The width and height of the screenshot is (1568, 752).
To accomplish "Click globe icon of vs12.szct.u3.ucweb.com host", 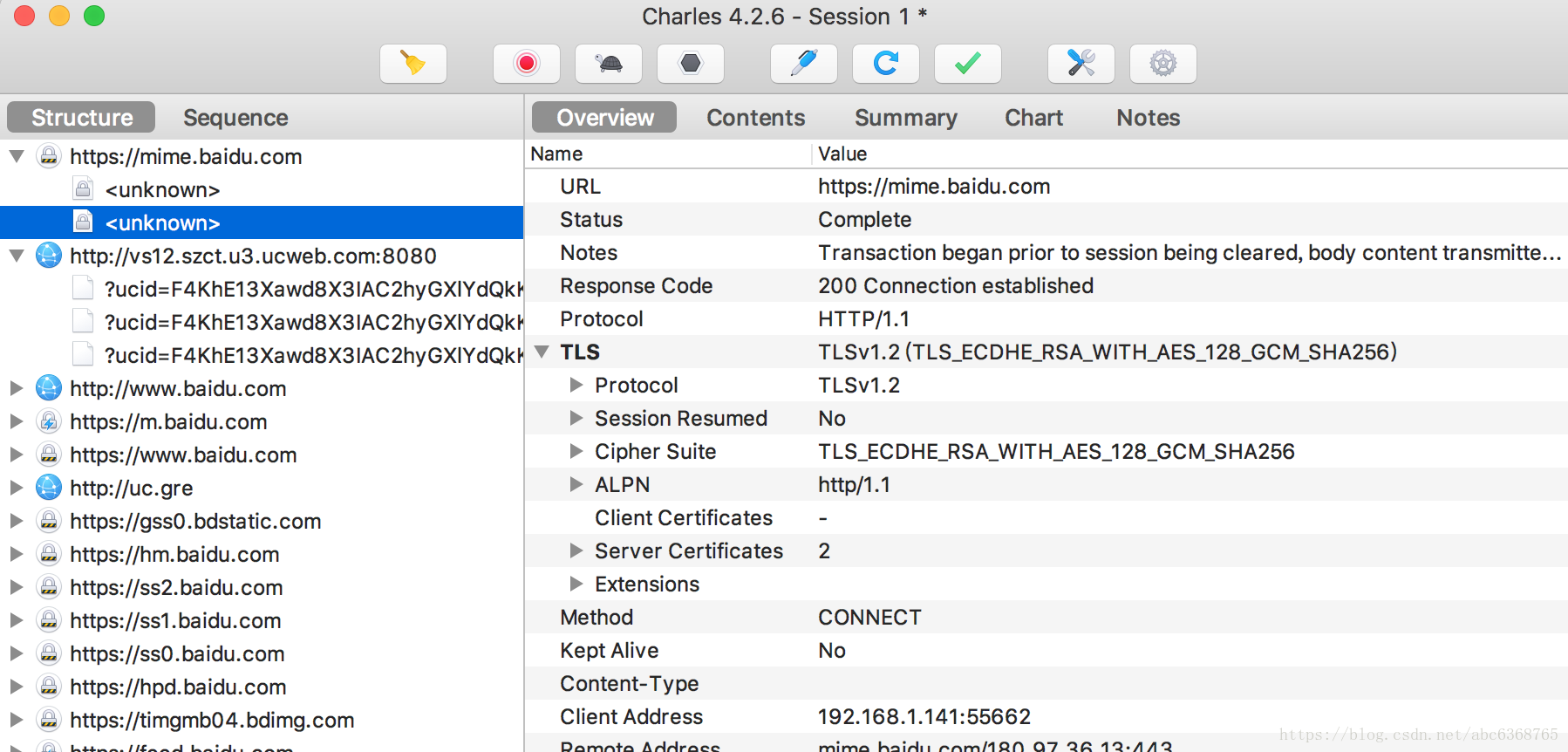I will [49, 256].
